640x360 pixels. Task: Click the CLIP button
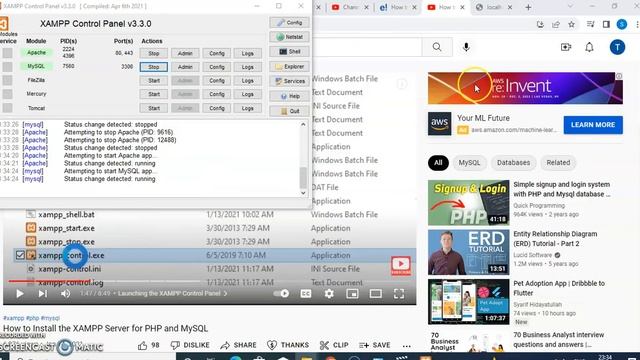(334, 345)
